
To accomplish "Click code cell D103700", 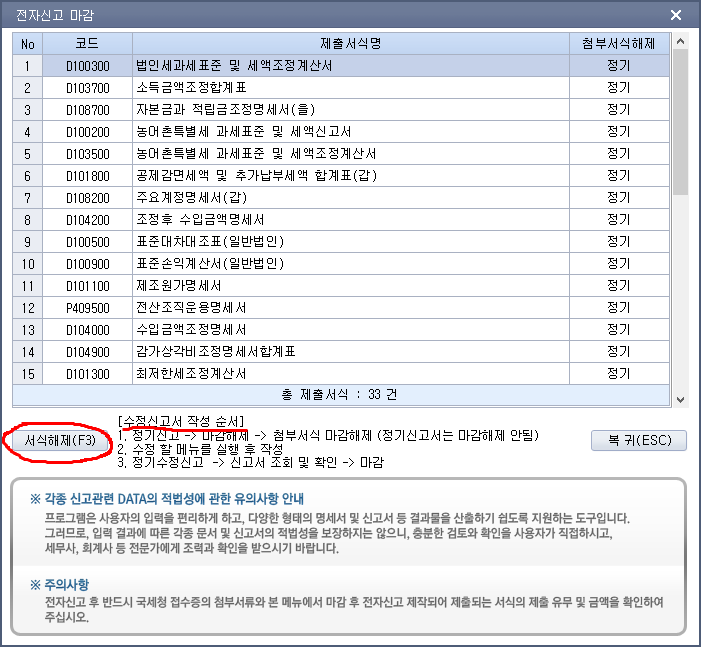I will point(88,88).
